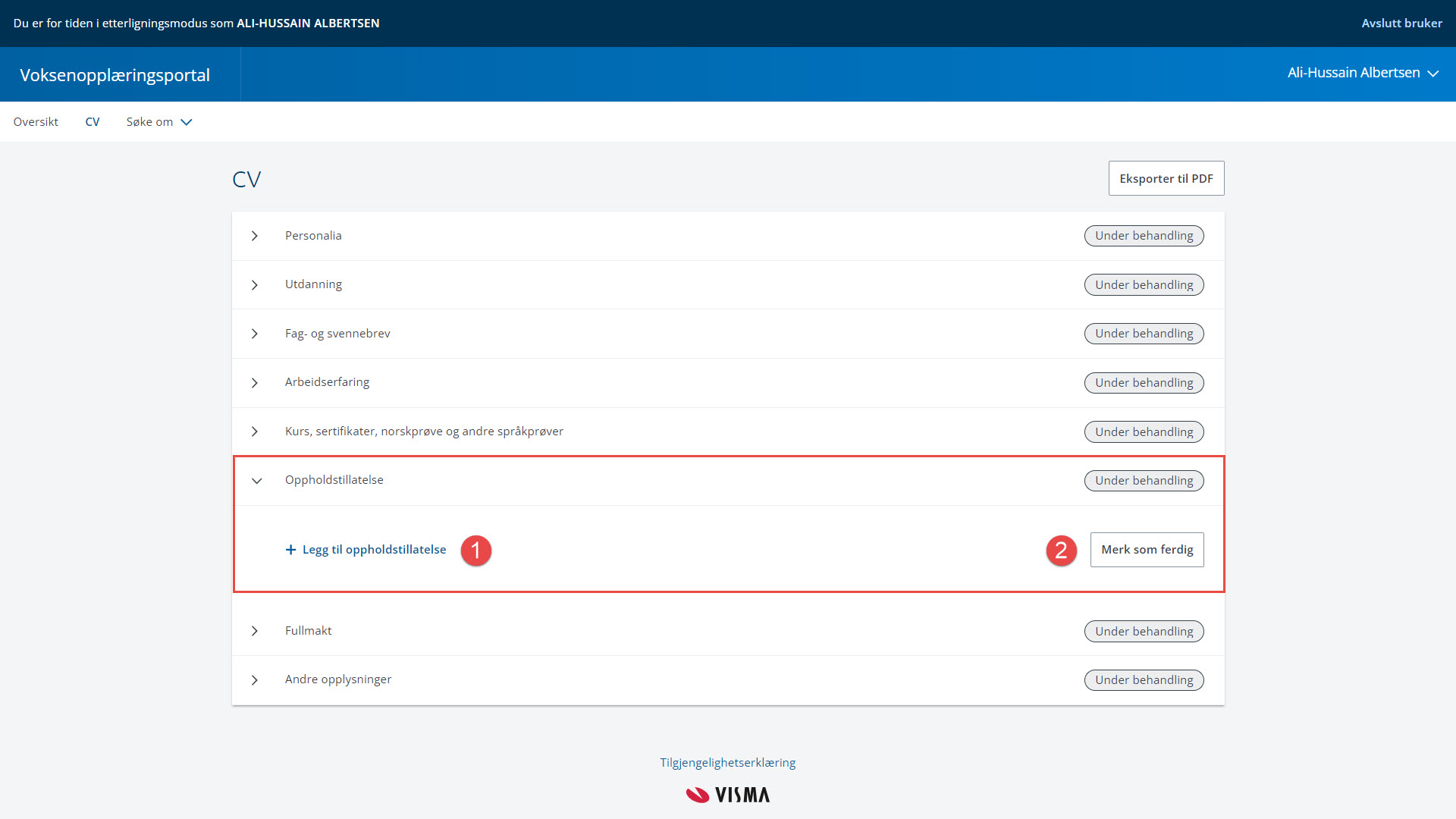Click the Under behandling badge for Personalia
The width and height of the screenshot is (1456, 819).
pos(1144,236)
